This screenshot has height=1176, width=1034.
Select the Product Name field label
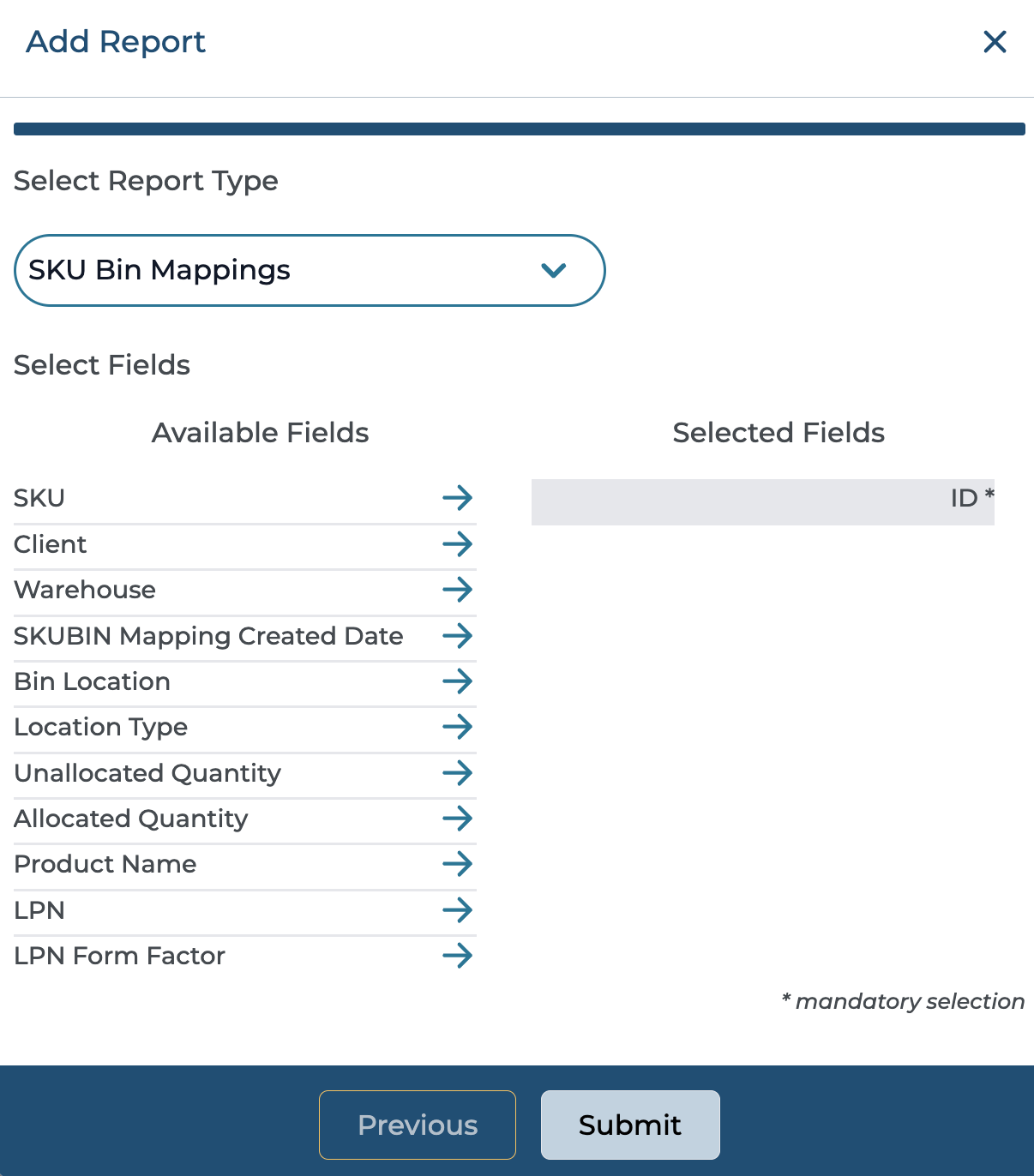point(105,864)
